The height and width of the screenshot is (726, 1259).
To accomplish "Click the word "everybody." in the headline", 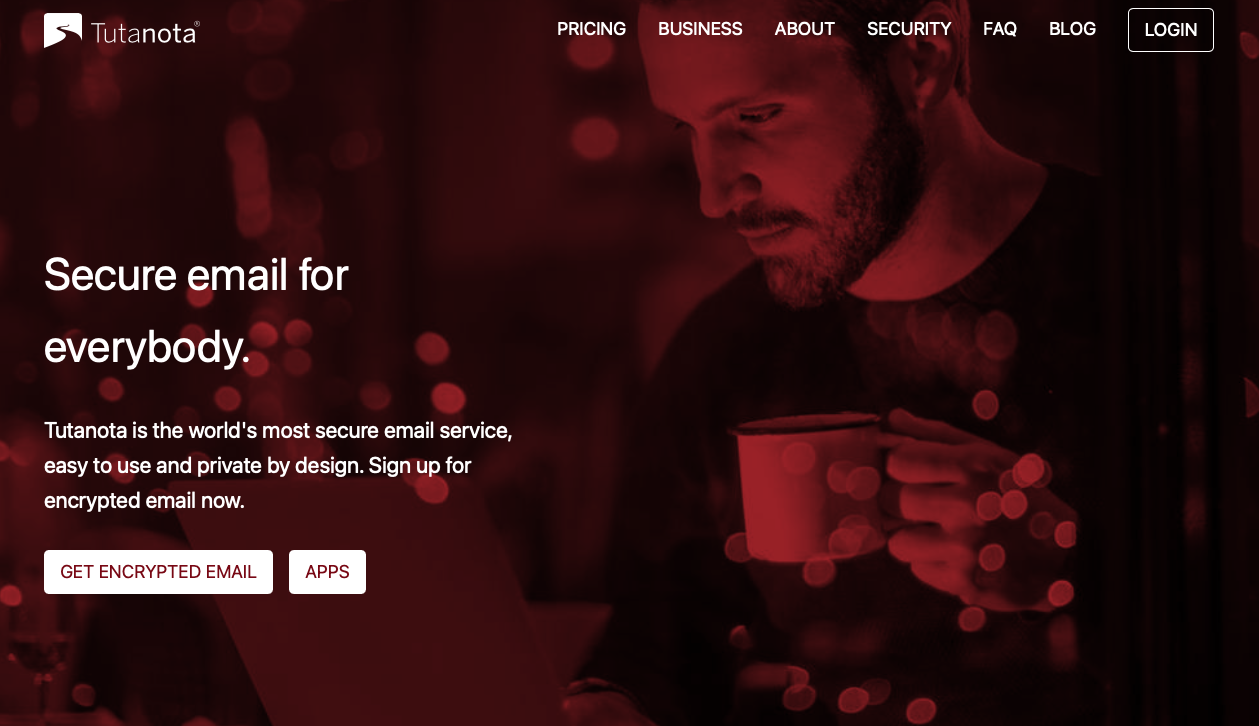I will pos(147,347).
